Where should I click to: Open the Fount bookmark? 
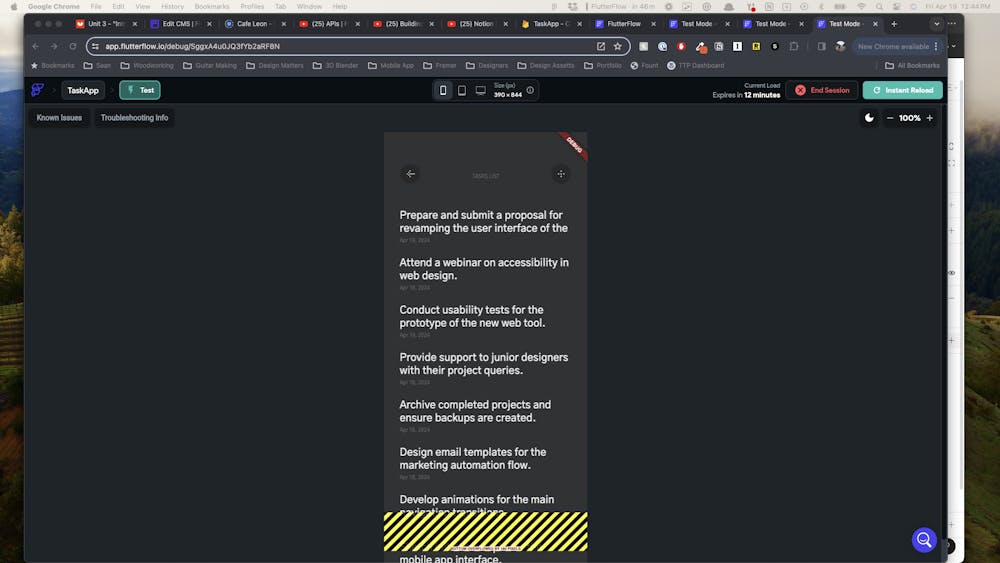(x=644, y=65)
